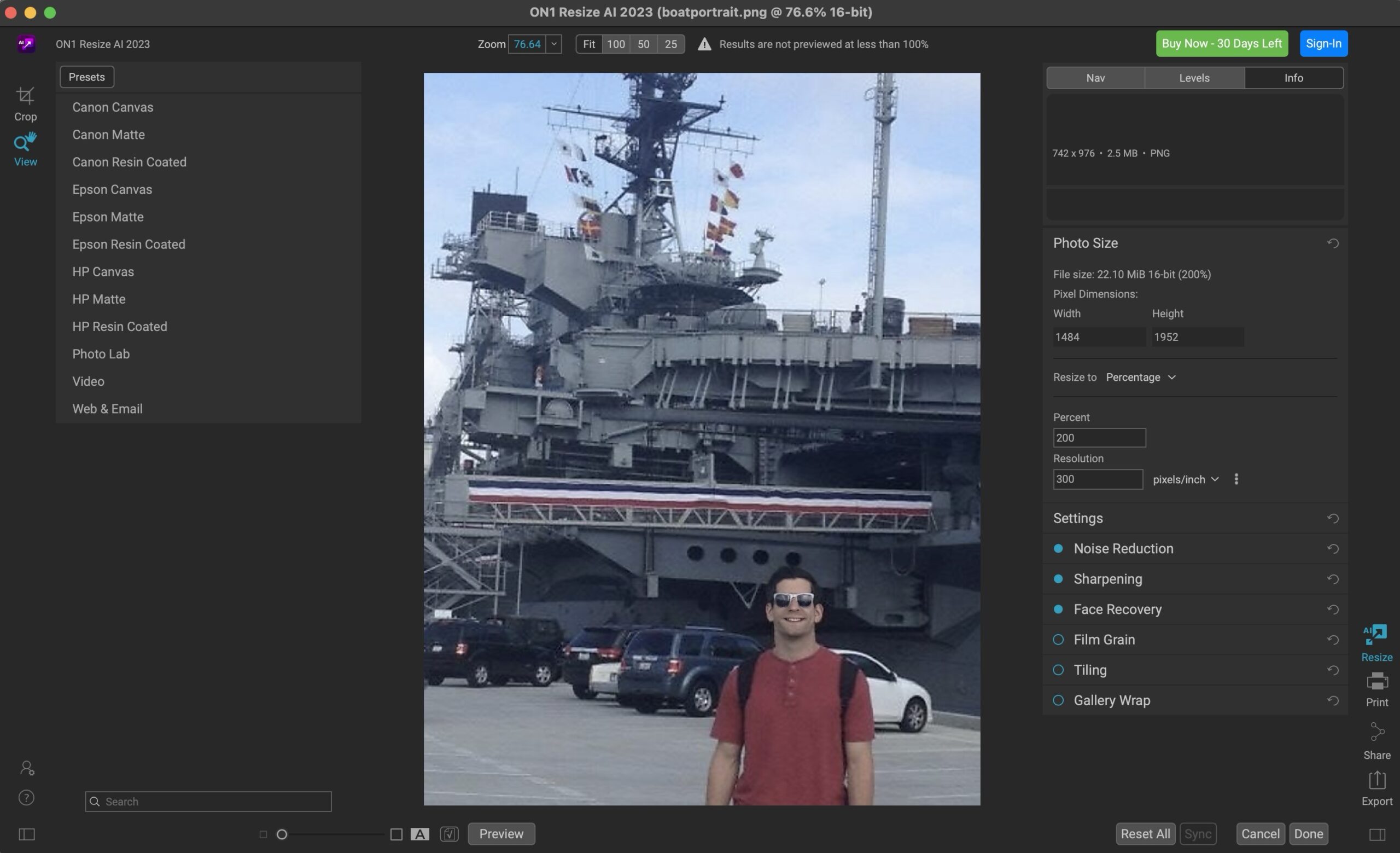The height and width of the screenshot is (853, 1400).
Task: Open the pixels/inch units dropdown
Action: (1186, 479)
